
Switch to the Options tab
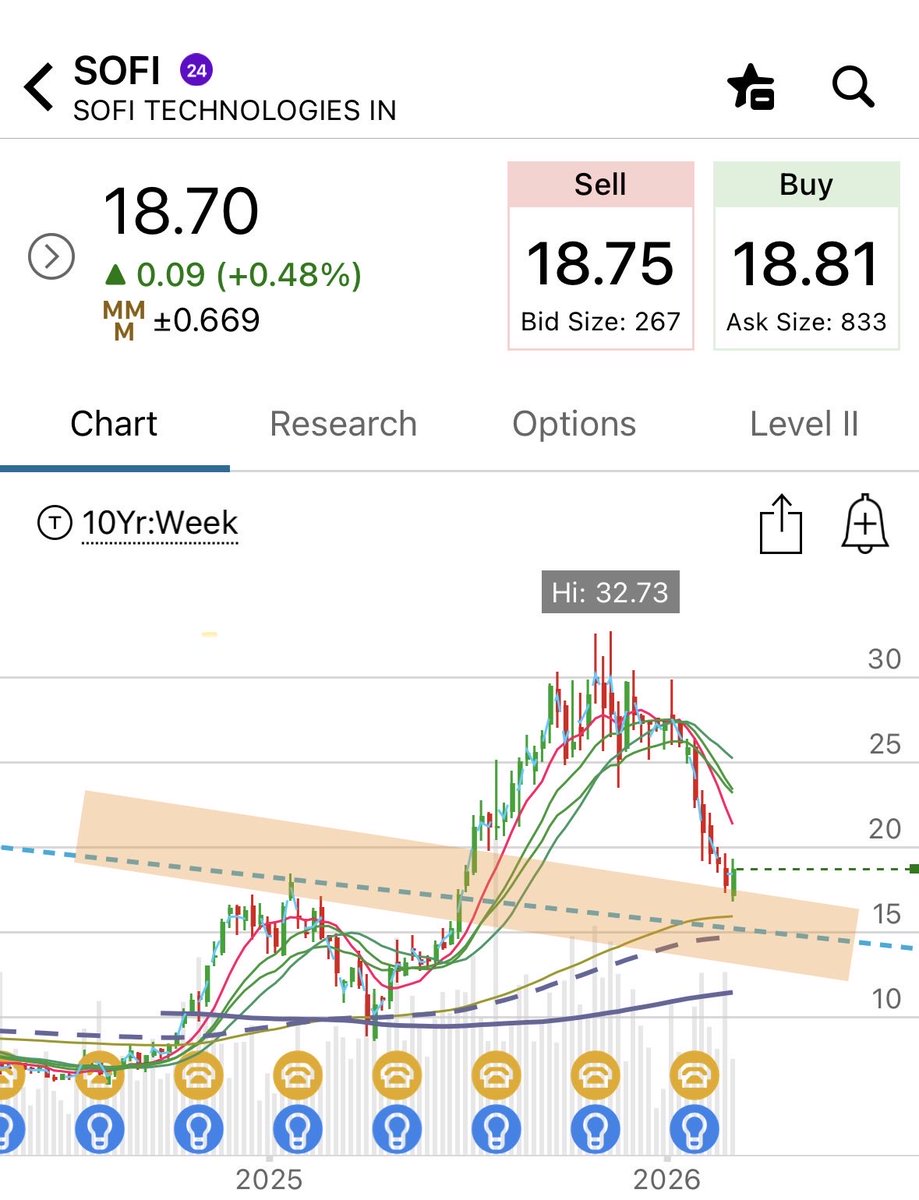click(574, 424)
